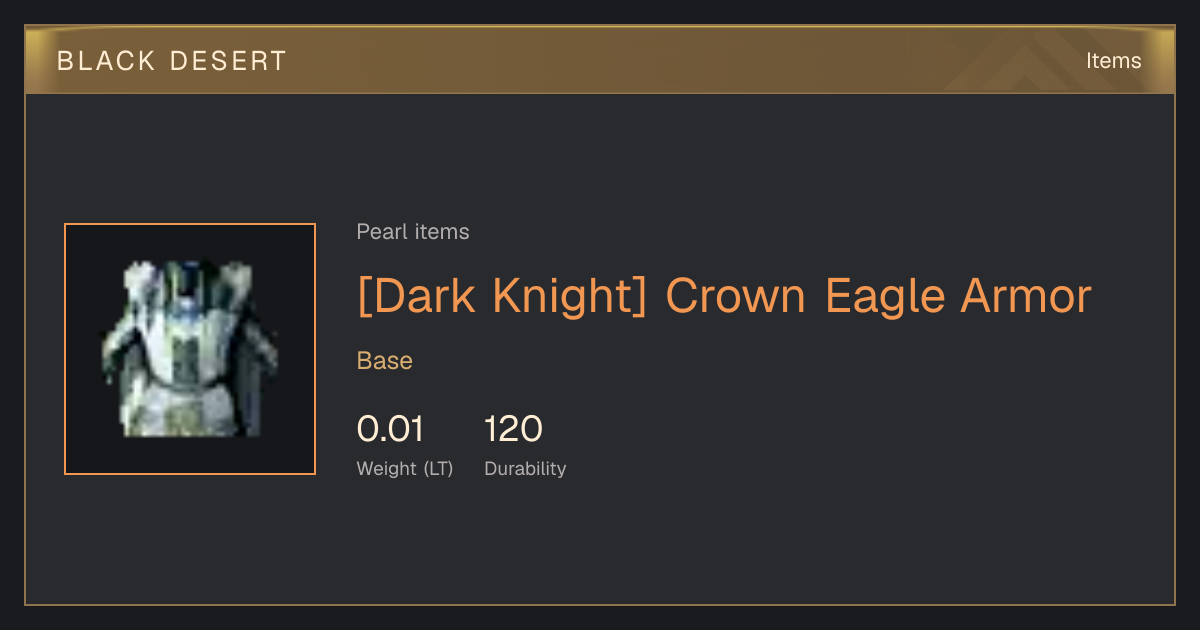Click the gold header banner bar
1200x630 pixels.
pos(600,60)
